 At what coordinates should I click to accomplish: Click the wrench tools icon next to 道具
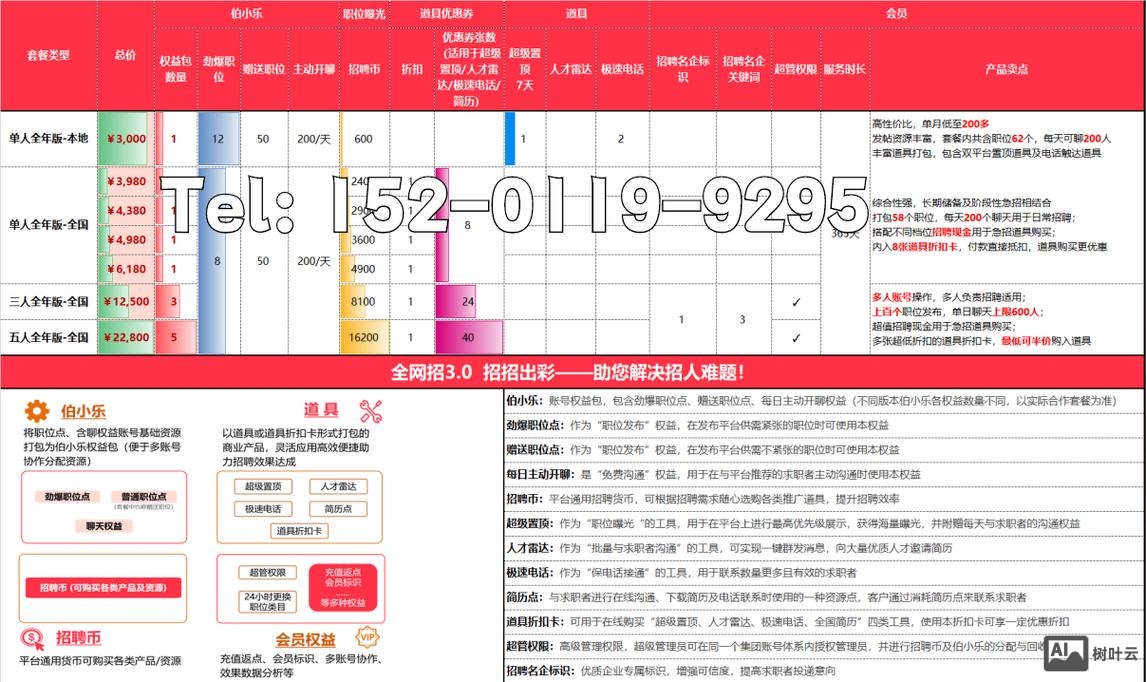[x=369, y=412]
